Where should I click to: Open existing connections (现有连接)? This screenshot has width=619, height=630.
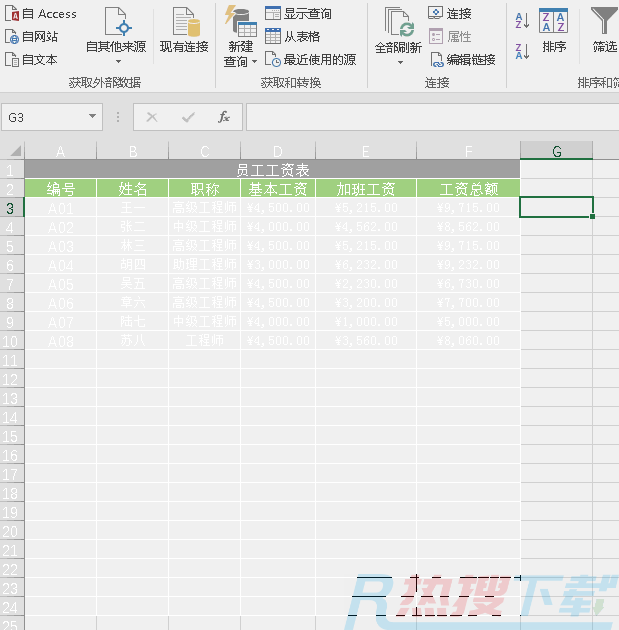[x=184, y=31]
